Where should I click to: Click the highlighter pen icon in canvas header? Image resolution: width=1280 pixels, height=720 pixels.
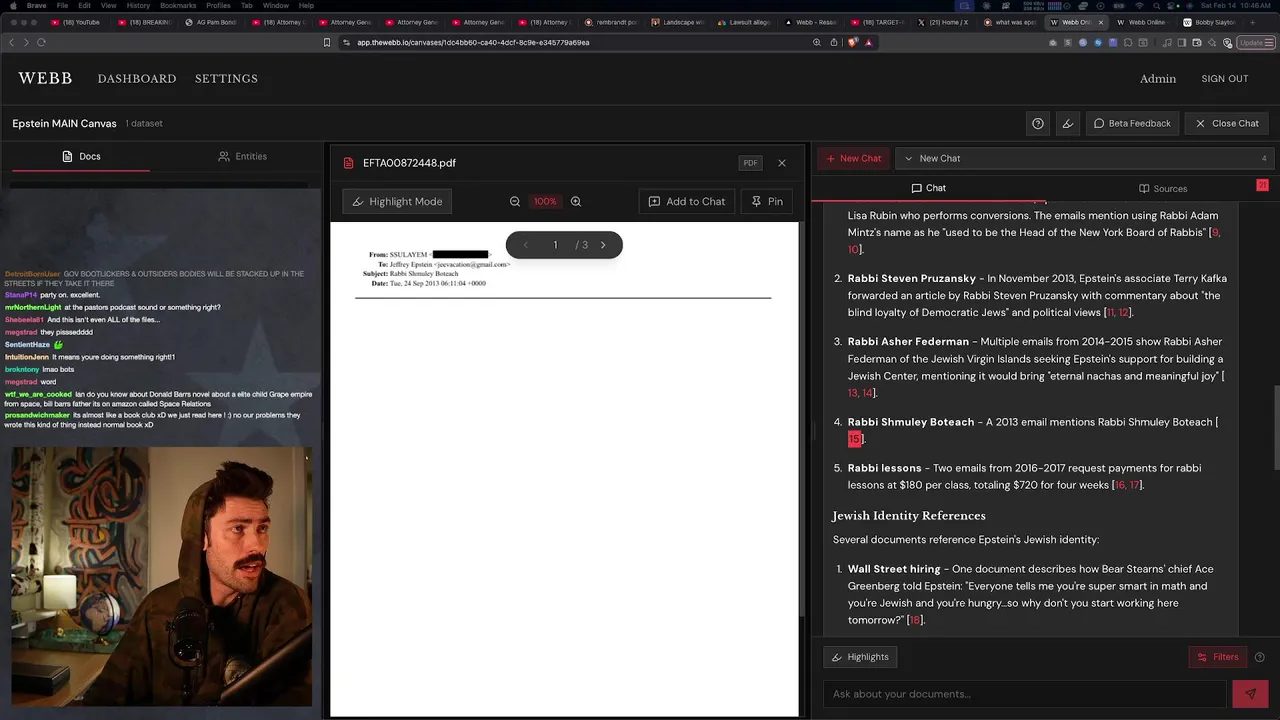coord(1068,123)
